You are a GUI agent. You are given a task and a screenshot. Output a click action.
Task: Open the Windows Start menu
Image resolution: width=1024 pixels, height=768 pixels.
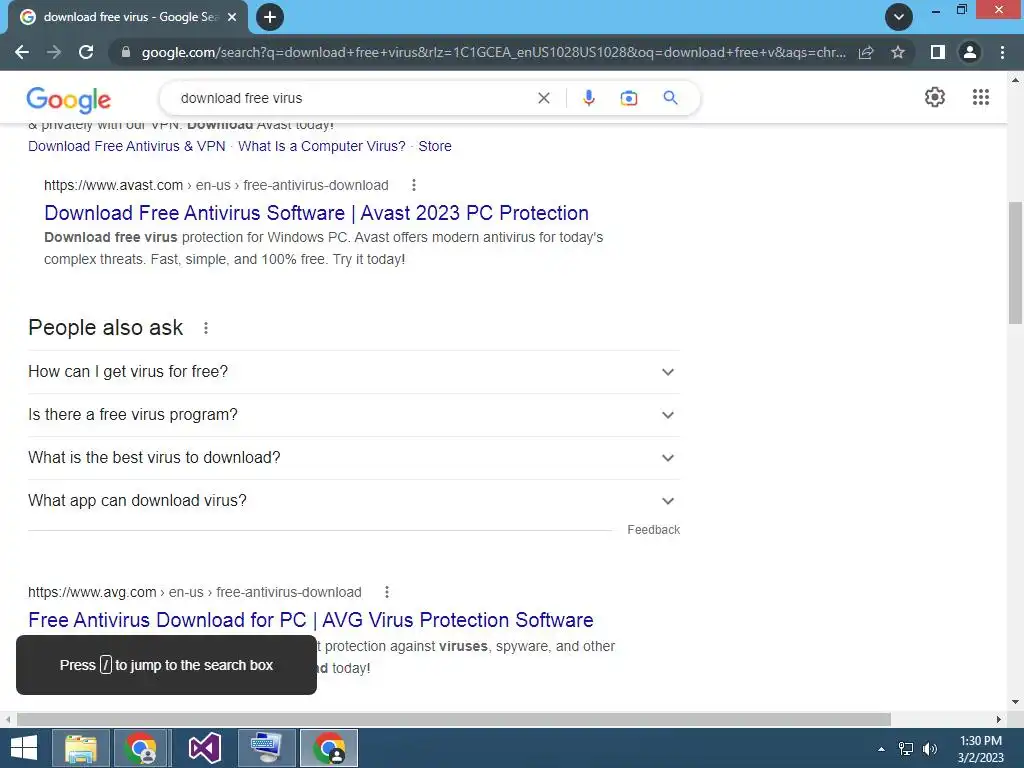[x=24, y=748]
